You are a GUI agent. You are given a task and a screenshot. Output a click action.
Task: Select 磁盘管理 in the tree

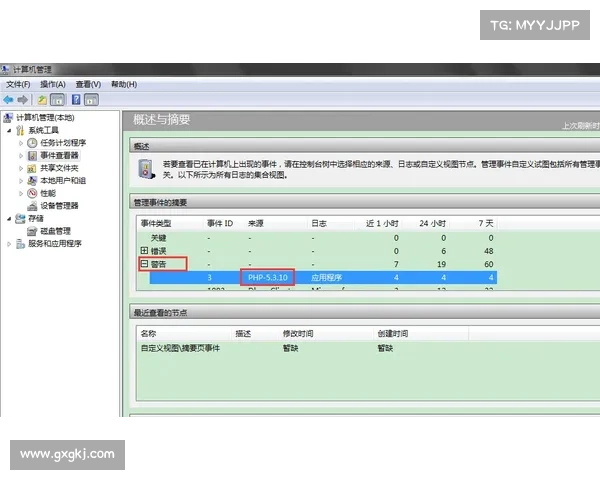(55, 231)
